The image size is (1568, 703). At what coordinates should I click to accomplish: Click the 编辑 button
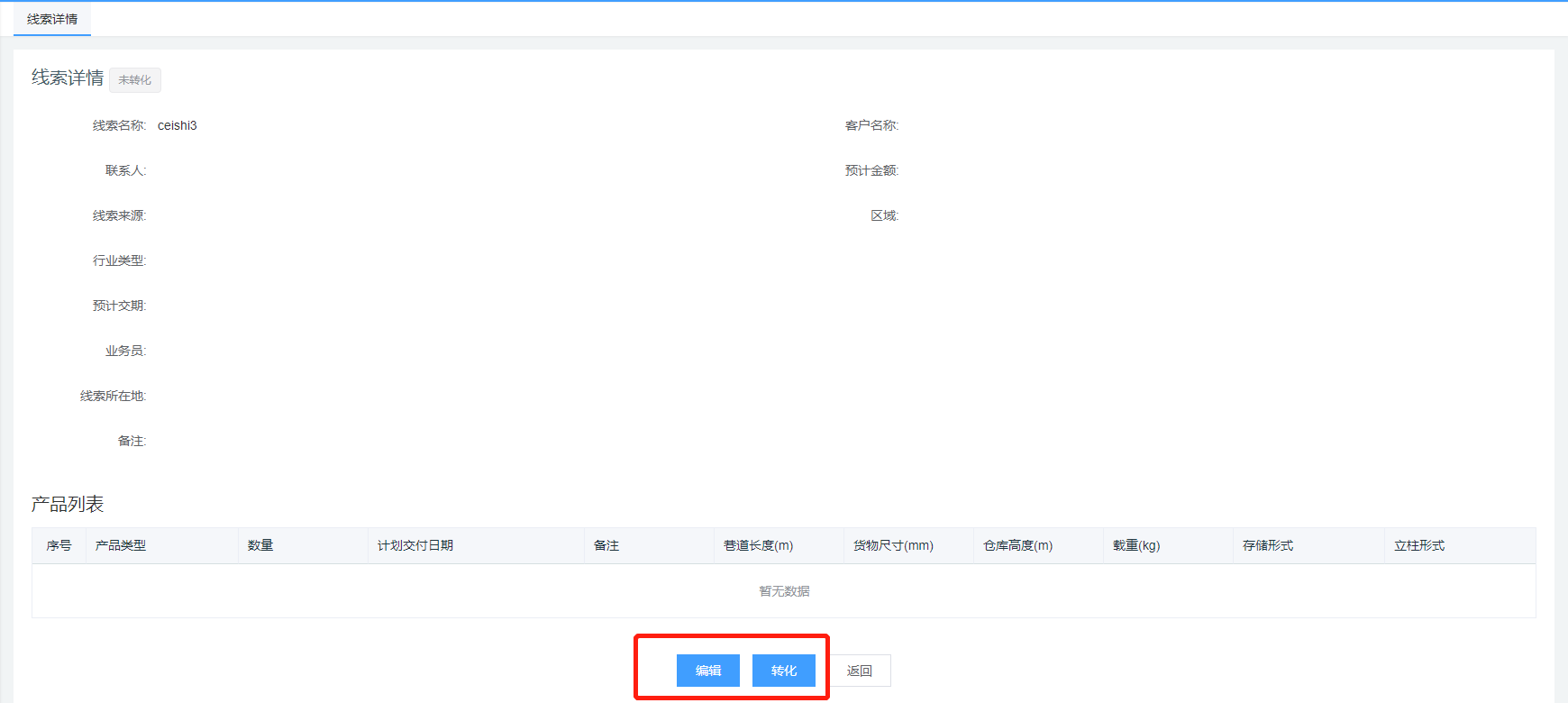(x=707, y=671)
